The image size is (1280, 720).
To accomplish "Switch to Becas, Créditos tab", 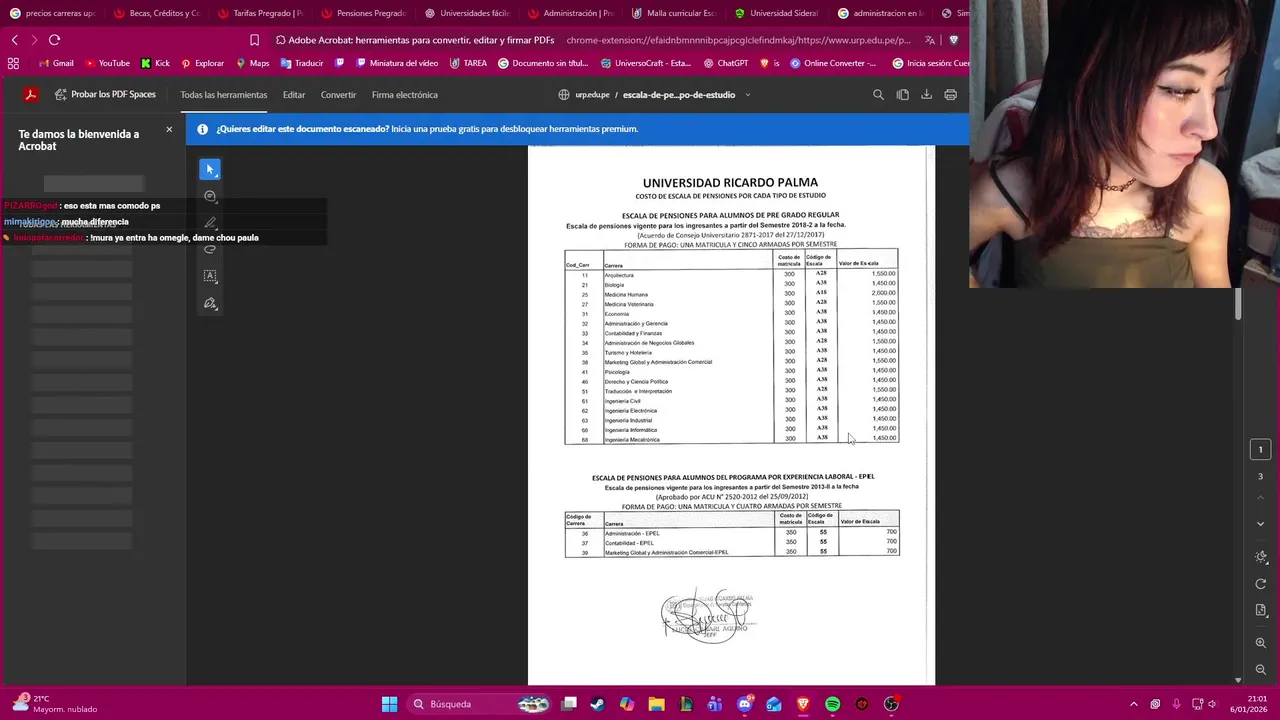I will tap(157, 13).
